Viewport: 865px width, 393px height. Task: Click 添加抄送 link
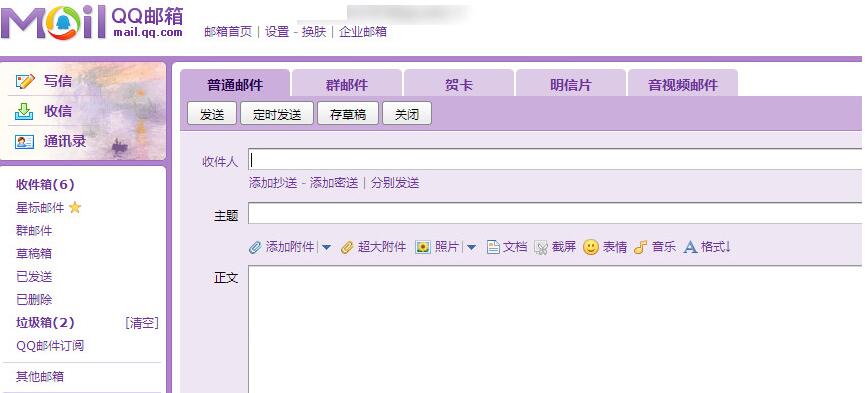pos(273,183)
